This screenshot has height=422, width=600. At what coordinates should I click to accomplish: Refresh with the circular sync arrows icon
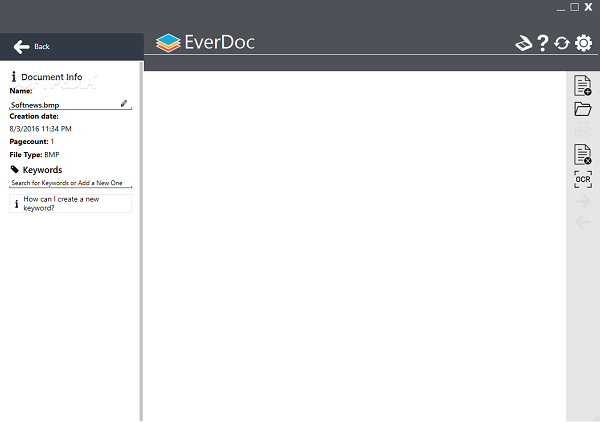[x=561, y=43]
